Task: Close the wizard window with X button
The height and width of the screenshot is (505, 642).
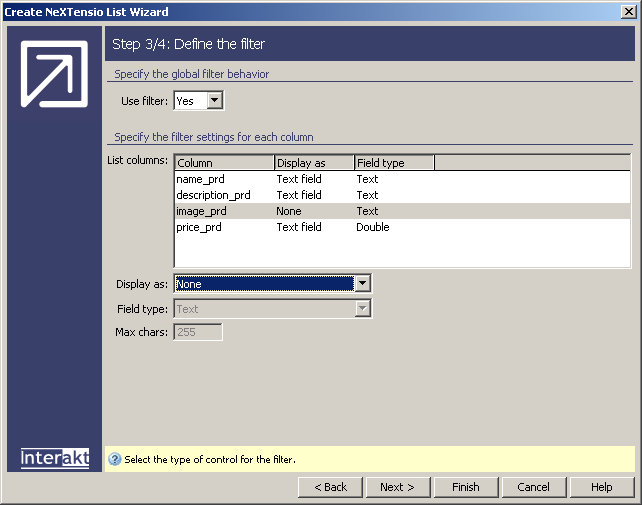Action: (629, 12)
